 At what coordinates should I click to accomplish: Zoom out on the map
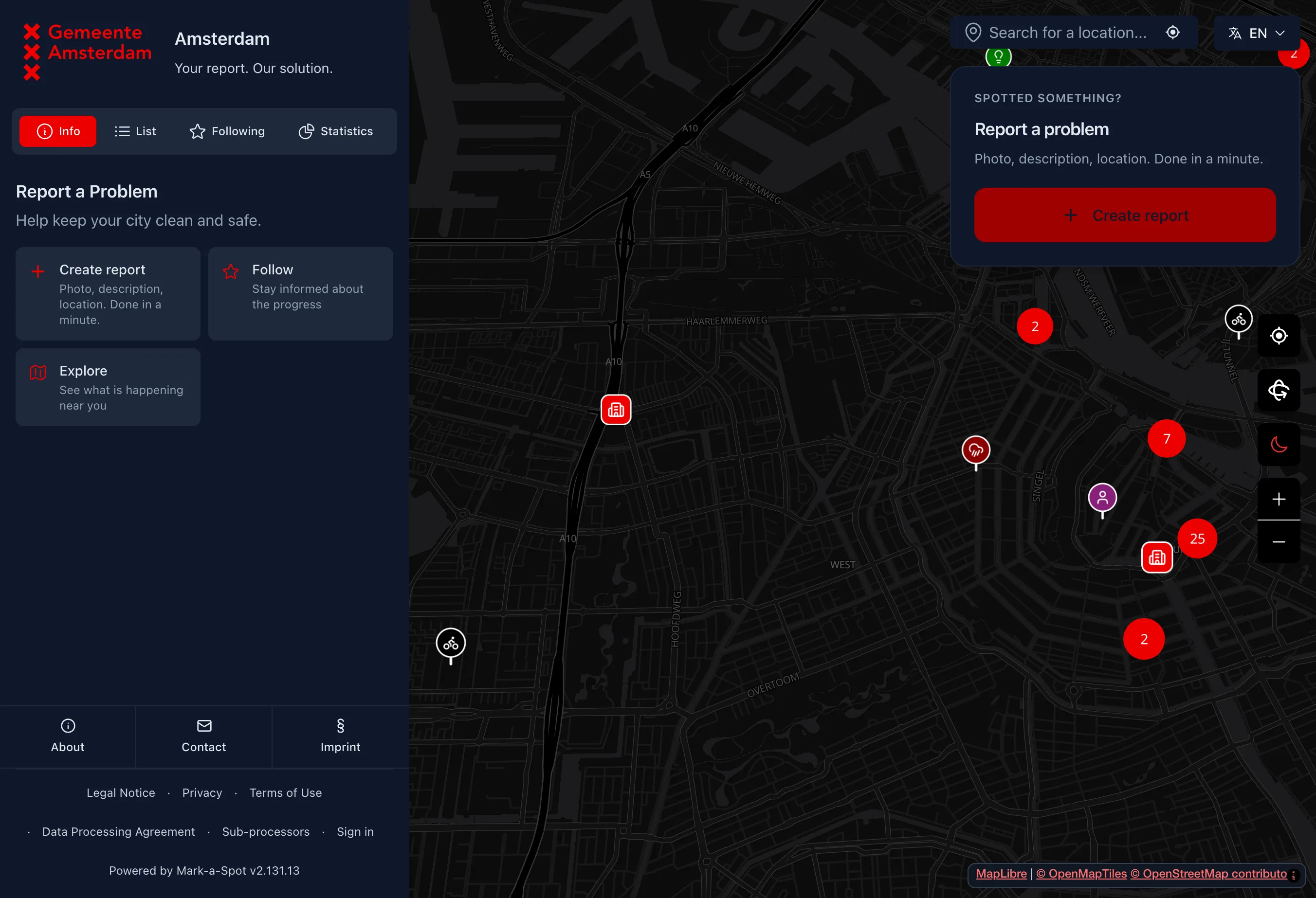[x=1279, y=541]
